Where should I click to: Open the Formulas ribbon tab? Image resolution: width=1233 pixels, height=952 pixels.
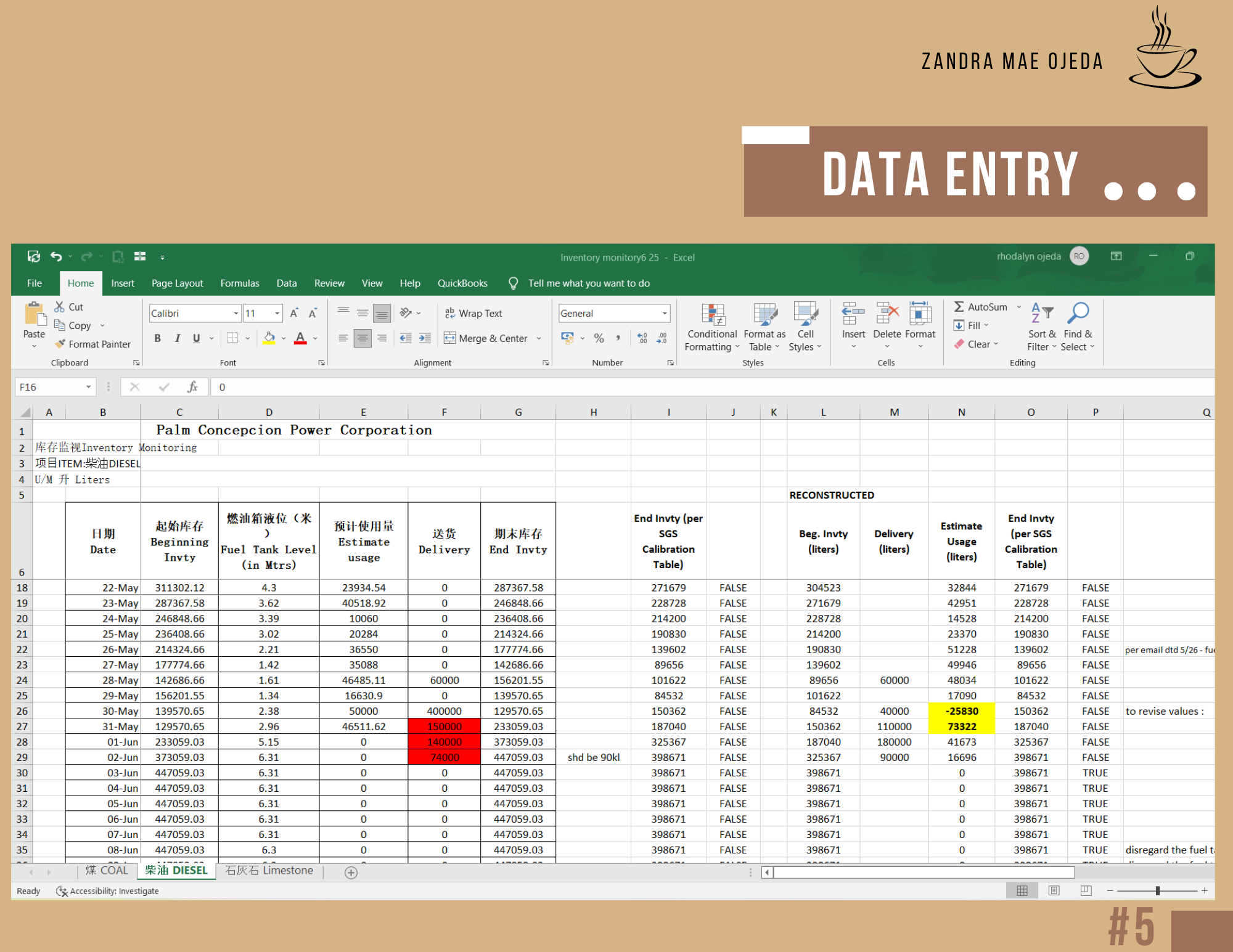tap(240, 283)
